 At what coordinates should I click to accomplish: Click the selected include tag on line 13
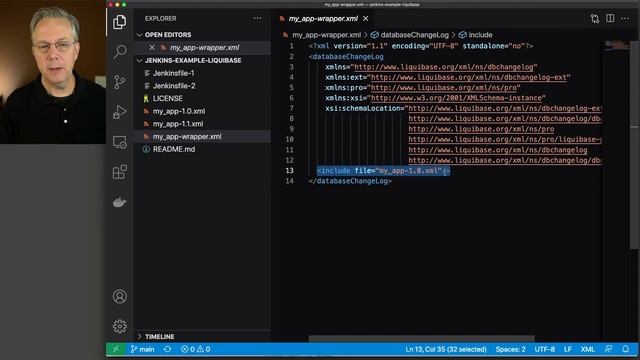click(384, 171)
